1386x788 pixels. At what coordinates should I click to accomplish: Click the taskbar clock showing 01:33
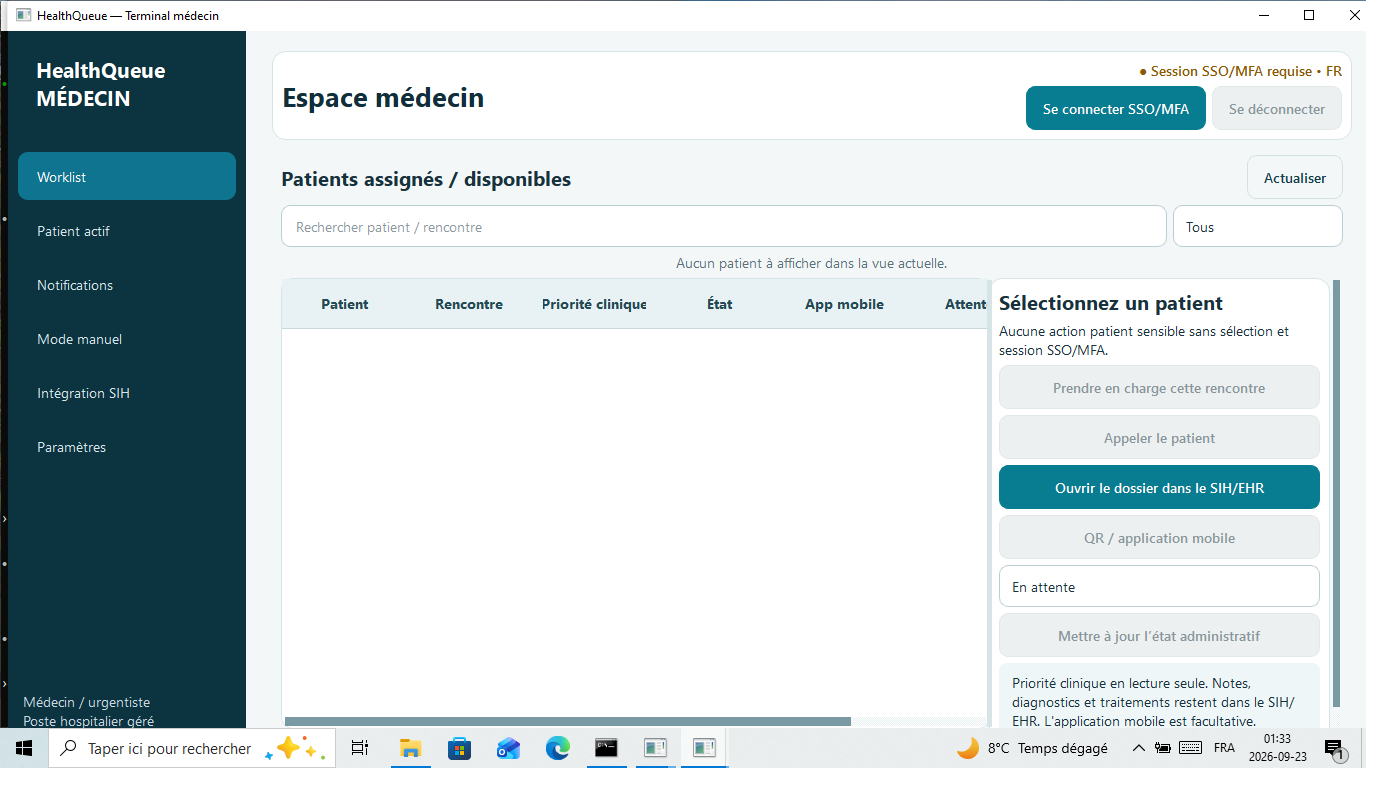1277,748
